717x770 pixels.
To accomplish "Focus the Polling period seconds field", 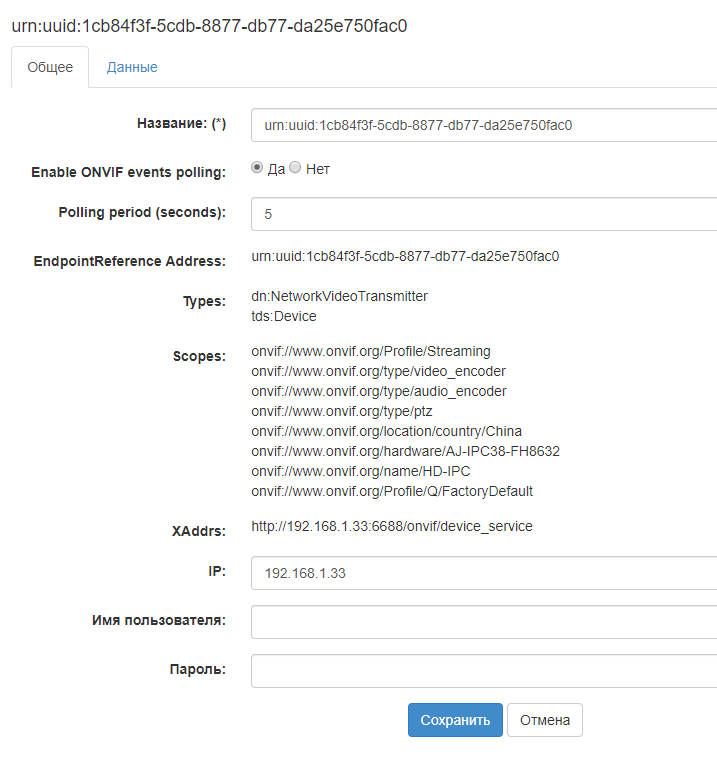I will (x=484, y=214).
